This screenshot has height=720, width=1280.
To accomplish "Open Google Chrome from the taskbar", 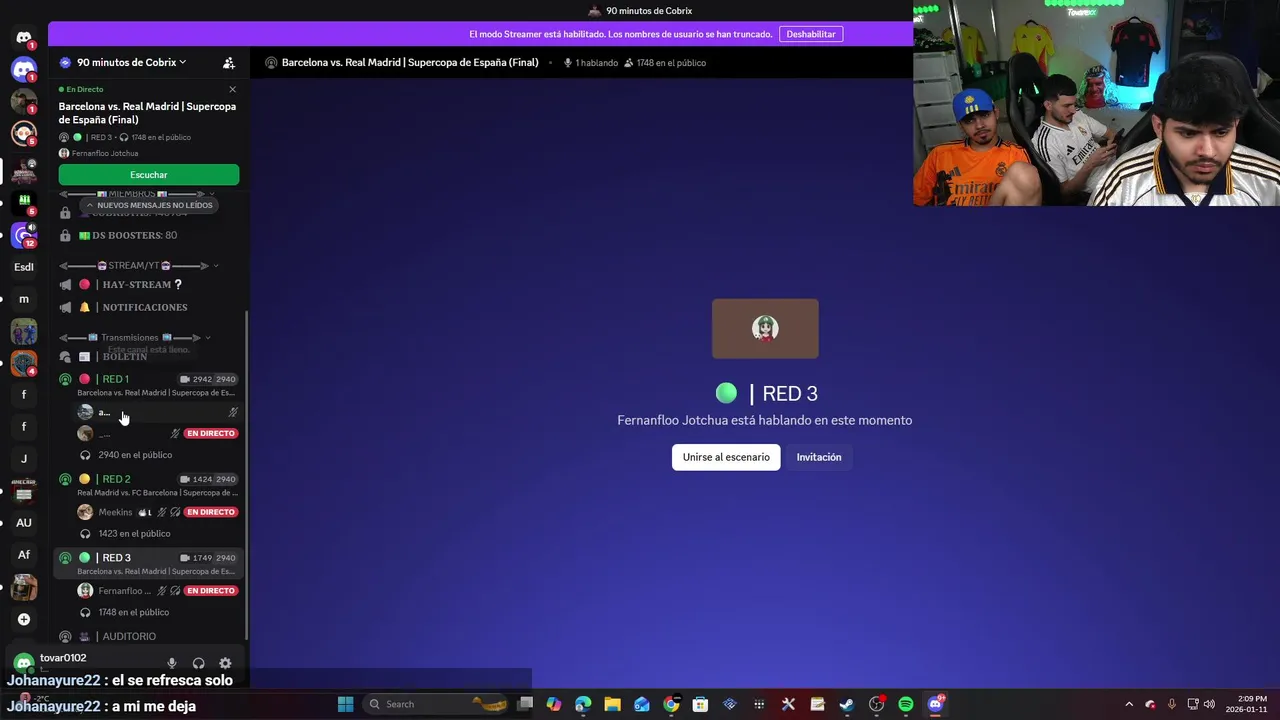I will 671,704.
